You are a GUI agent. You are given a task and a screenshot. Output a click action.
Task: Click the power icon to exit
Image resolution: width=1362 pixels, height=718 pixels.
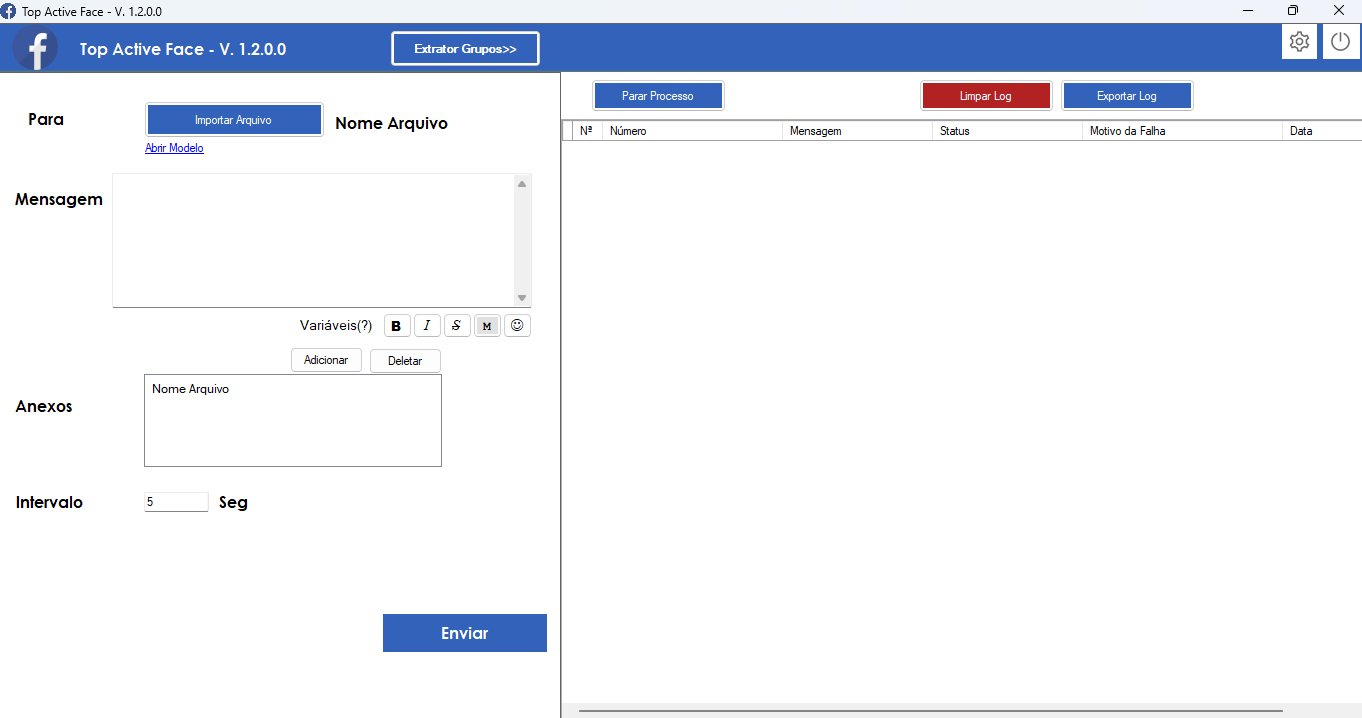click(x=1341, y=42)
